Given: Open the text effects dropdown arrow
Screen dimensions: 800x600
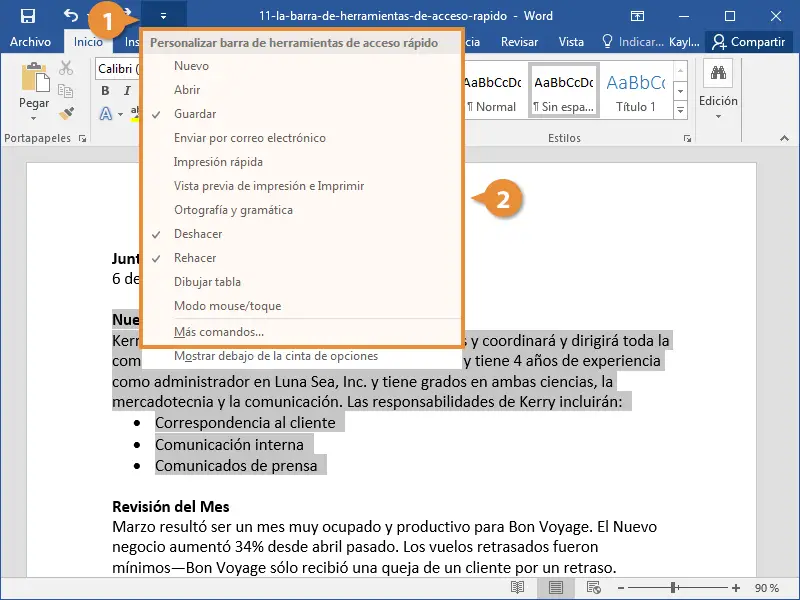Looking at the screenshot, I should click(120, 114).
